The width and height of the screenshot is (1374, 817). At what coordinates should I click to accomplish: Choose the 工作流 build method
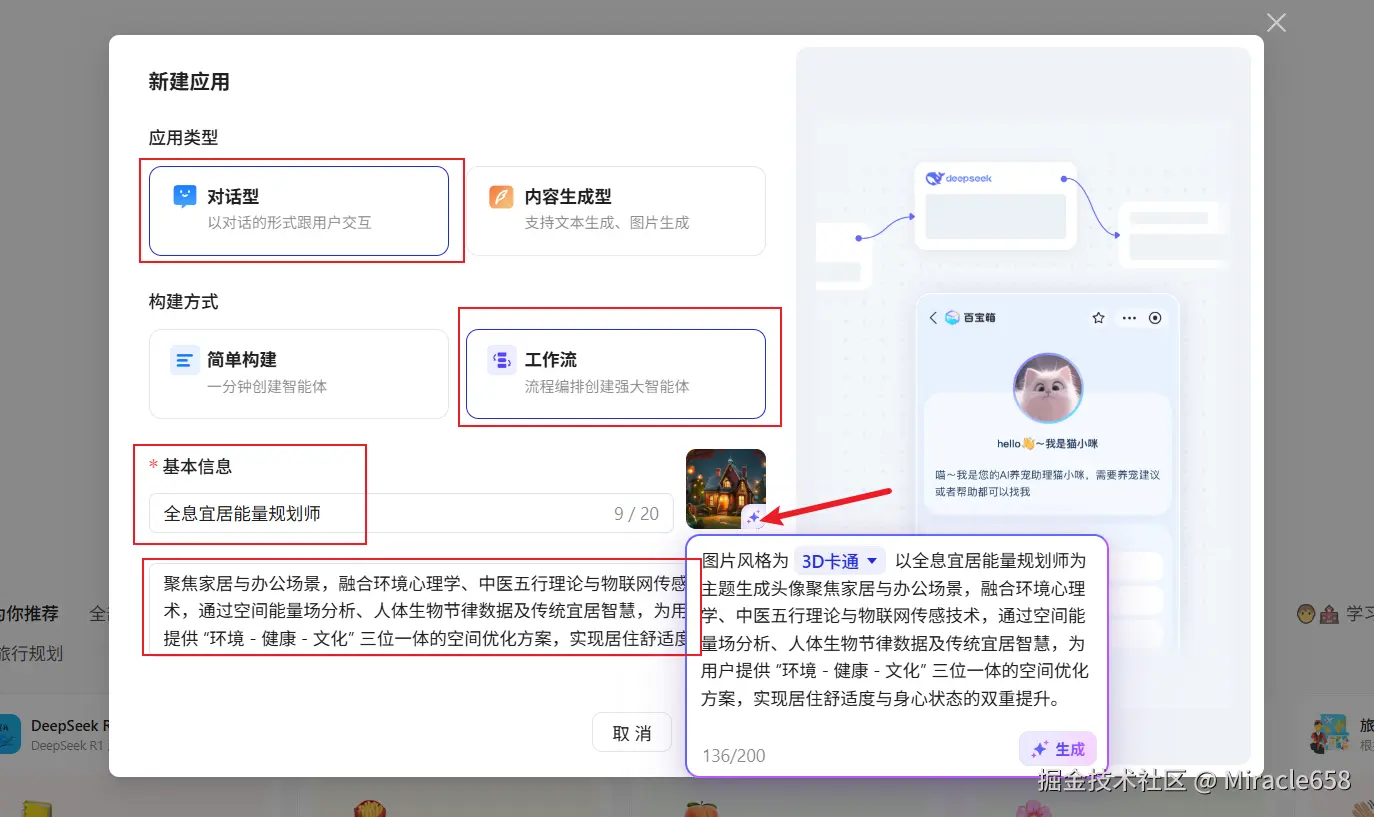618,373
